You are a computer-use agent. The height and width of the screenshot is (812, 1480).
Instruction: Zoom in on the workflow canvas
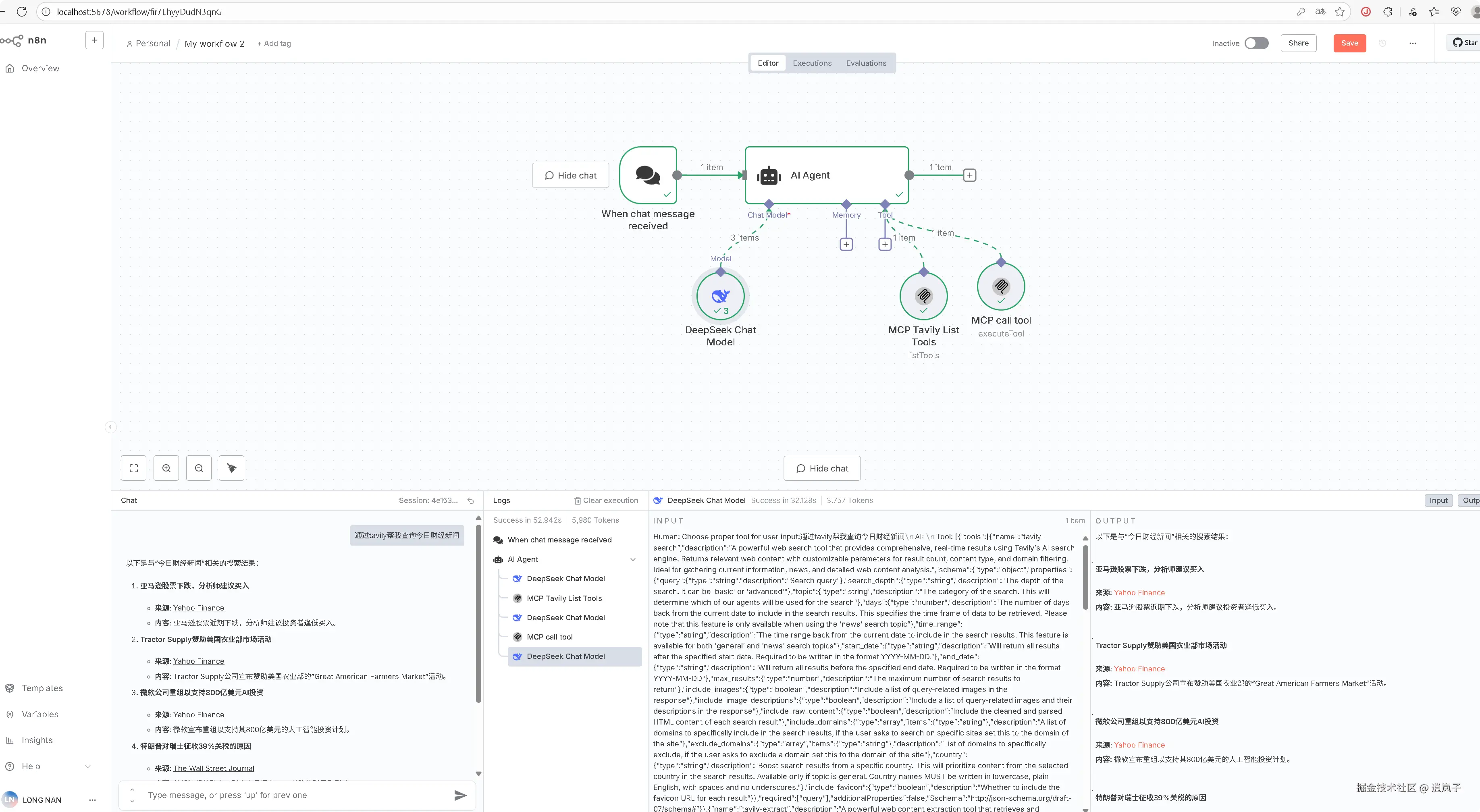[166, 468]
